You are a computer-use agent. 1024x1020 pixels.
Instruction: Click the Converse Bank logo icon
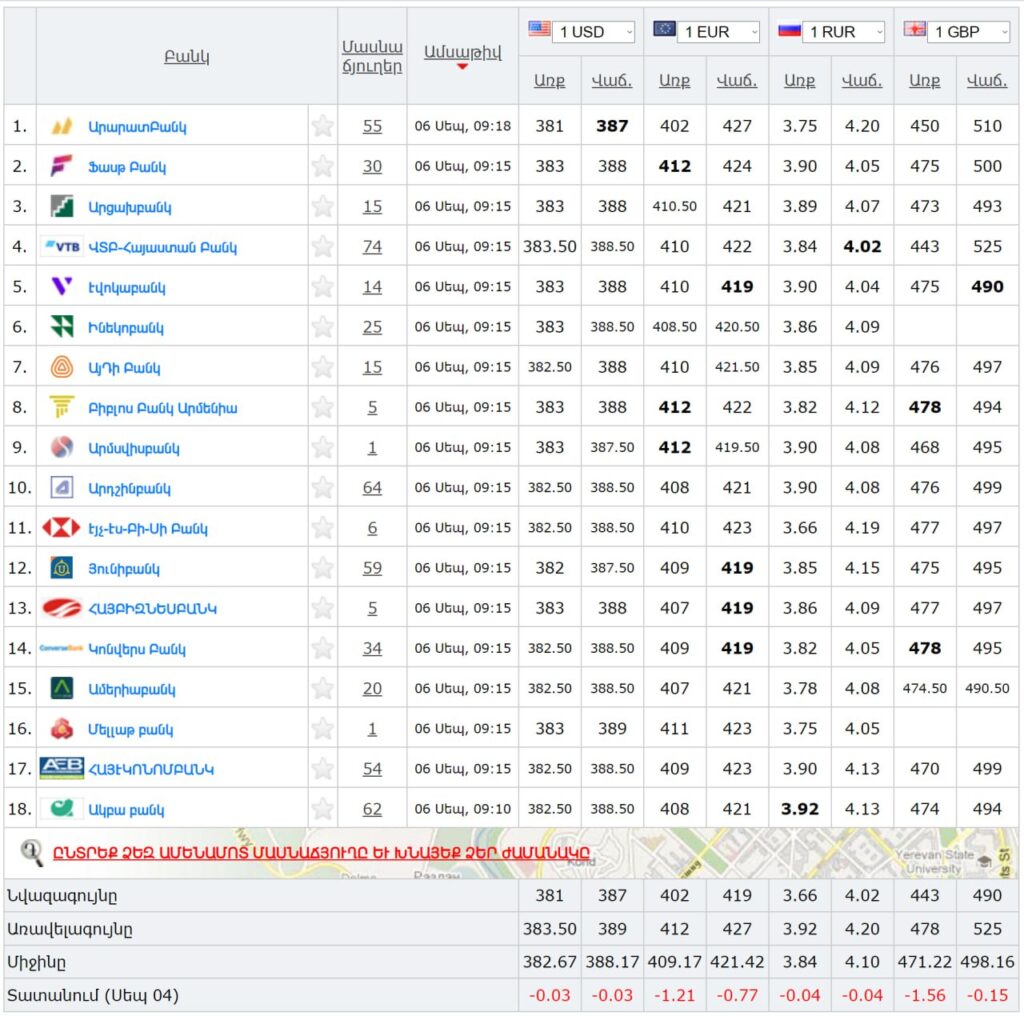(62, 648)
